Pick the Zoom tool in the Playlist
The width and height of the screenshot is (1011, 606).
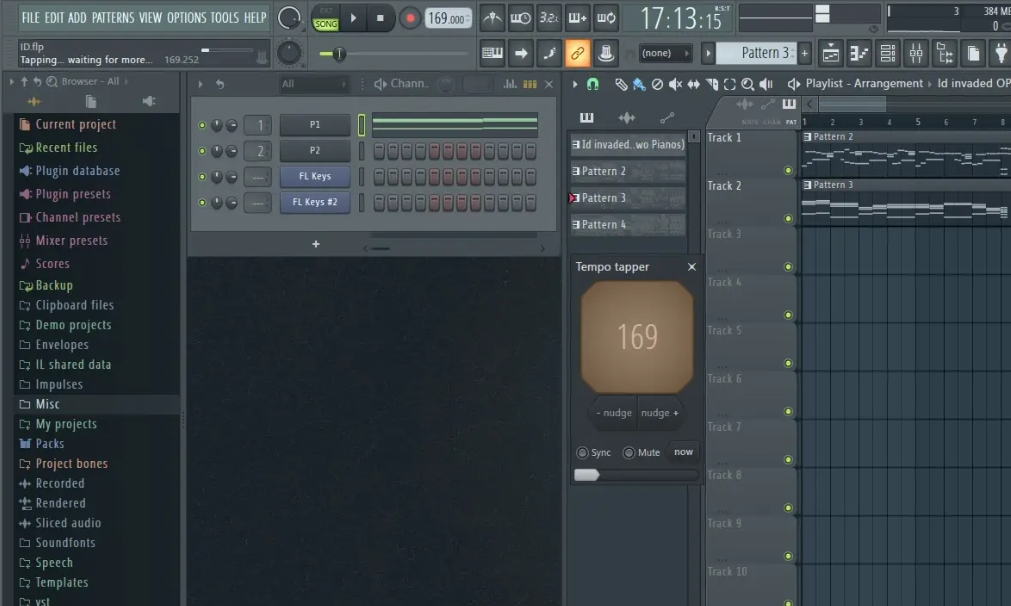click(x=749, y=84)
